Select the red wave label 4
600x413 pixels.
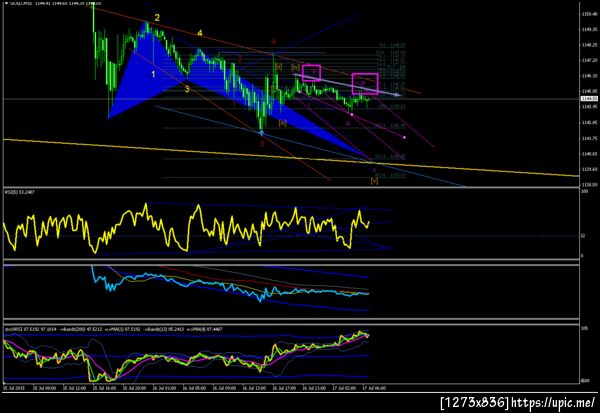[273, 41]
